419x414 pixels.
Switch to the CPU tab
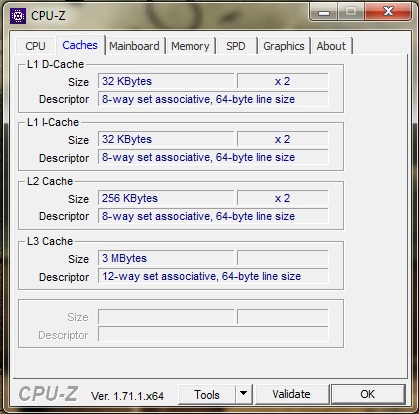[x=35, y=46]
